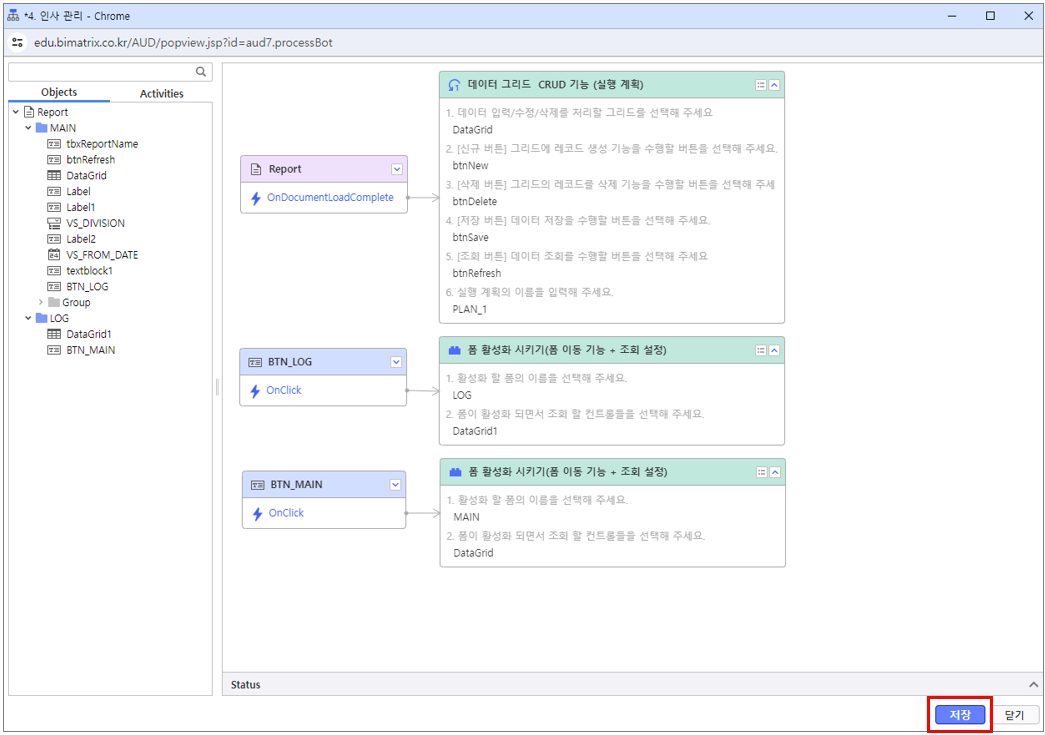Collapse the CRUD activity block with chevron

pos(774,86)
